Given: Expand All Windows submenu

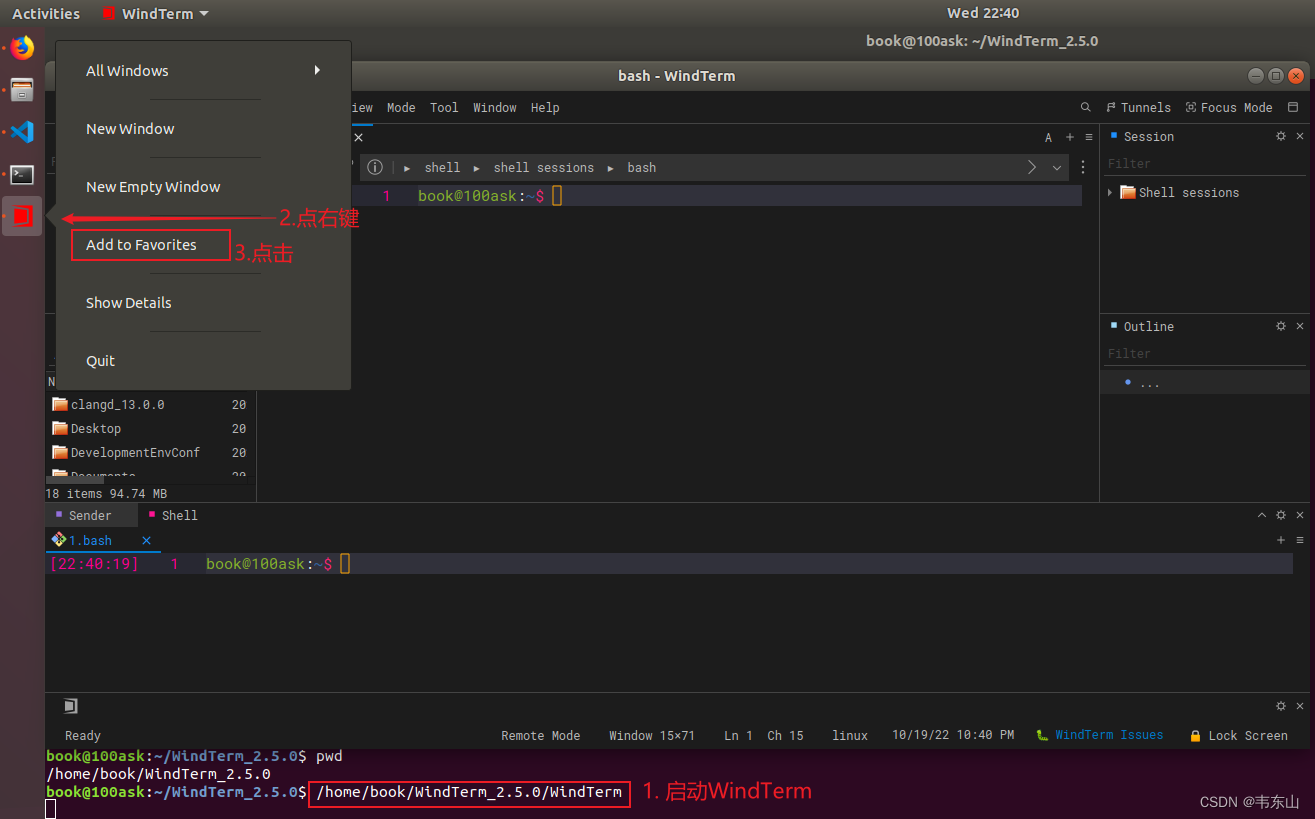Looking at the screenshot, I should pyautogui.click(x=203, y=70).
